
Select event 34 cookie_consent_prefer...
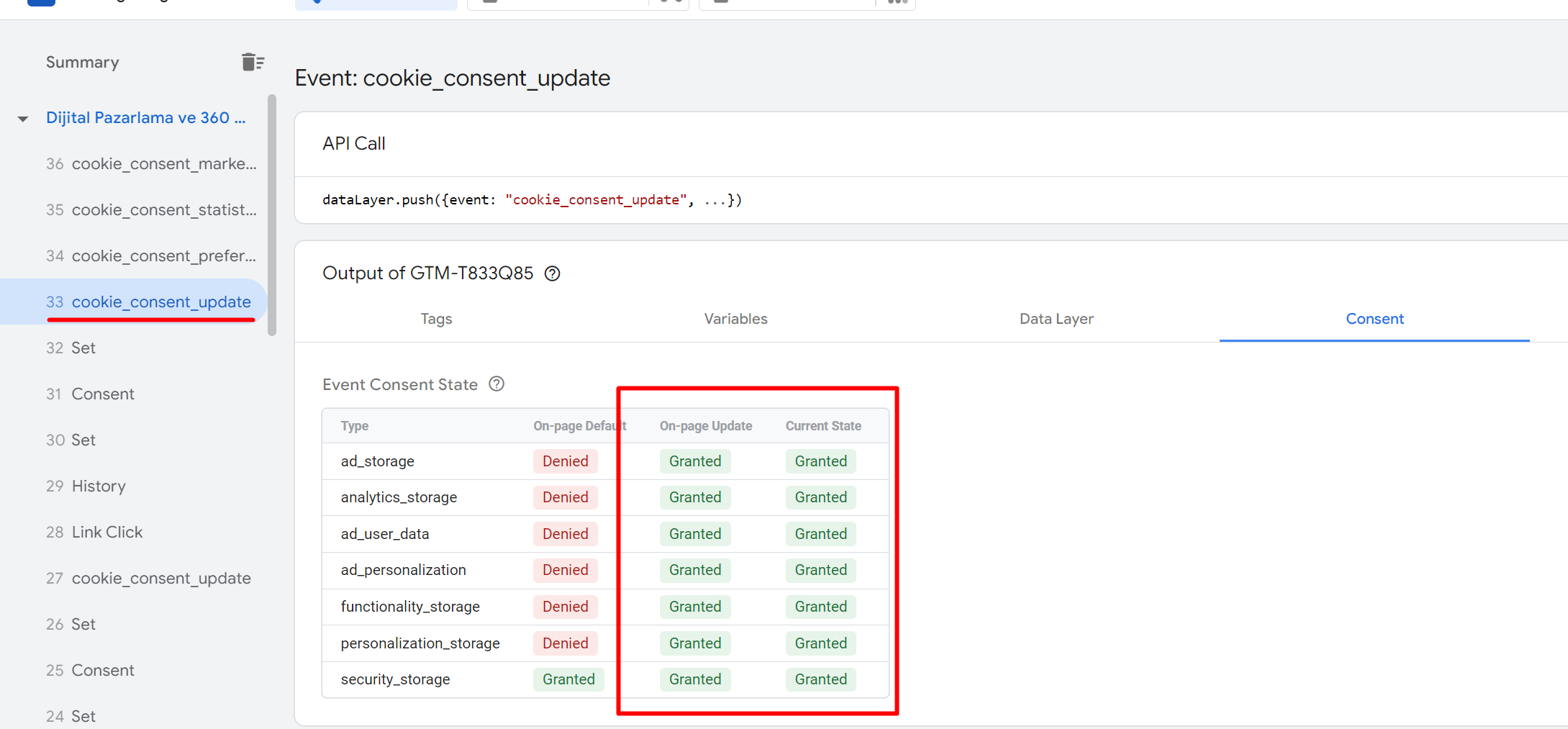151,256
